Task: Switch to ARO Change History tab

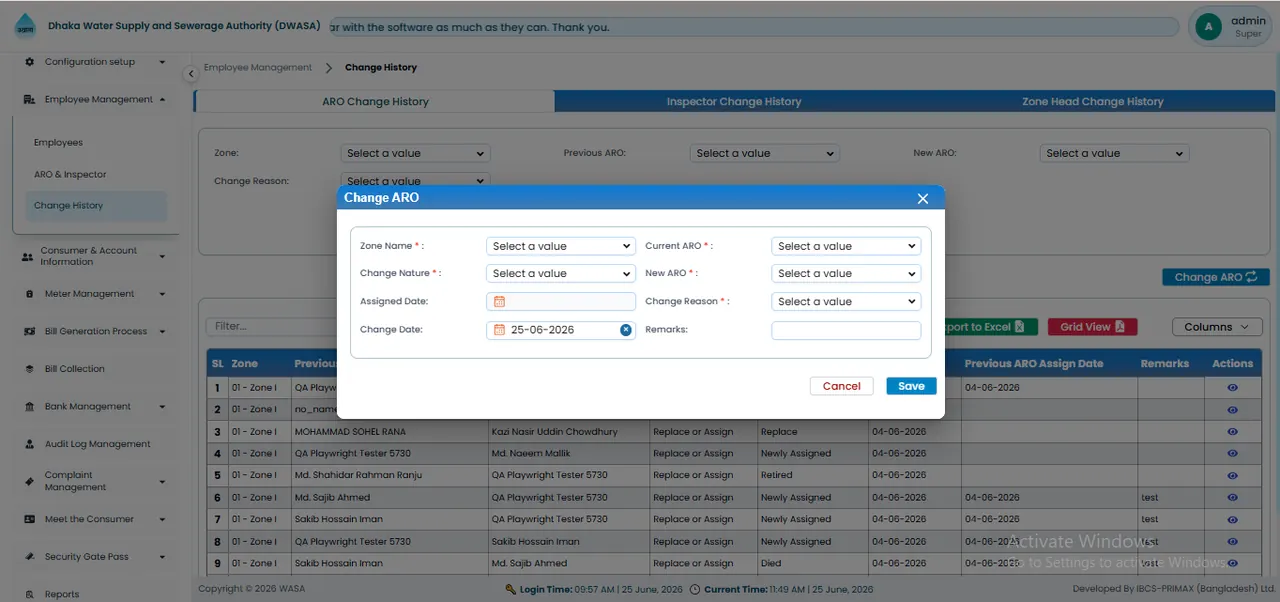Action: (375, 101)
